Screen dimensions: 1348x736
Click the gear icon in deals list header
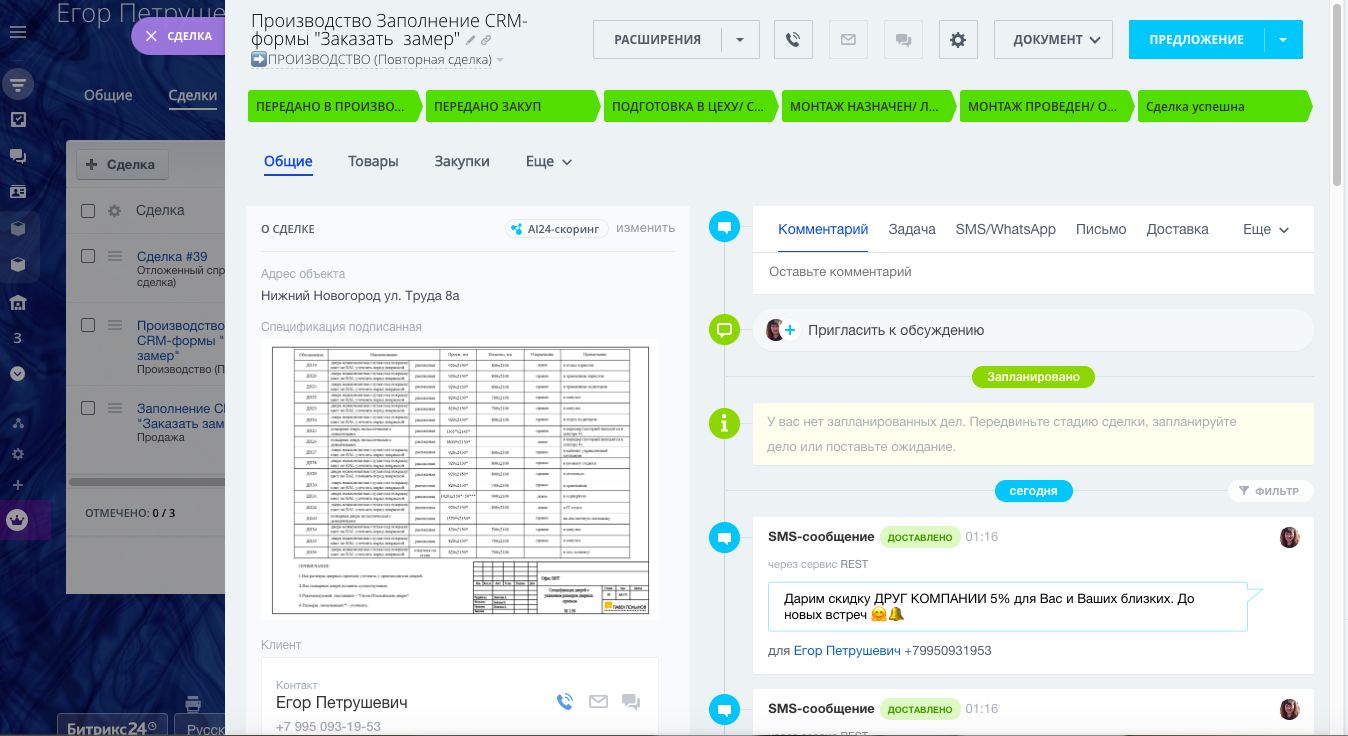[x=115, y=211]
